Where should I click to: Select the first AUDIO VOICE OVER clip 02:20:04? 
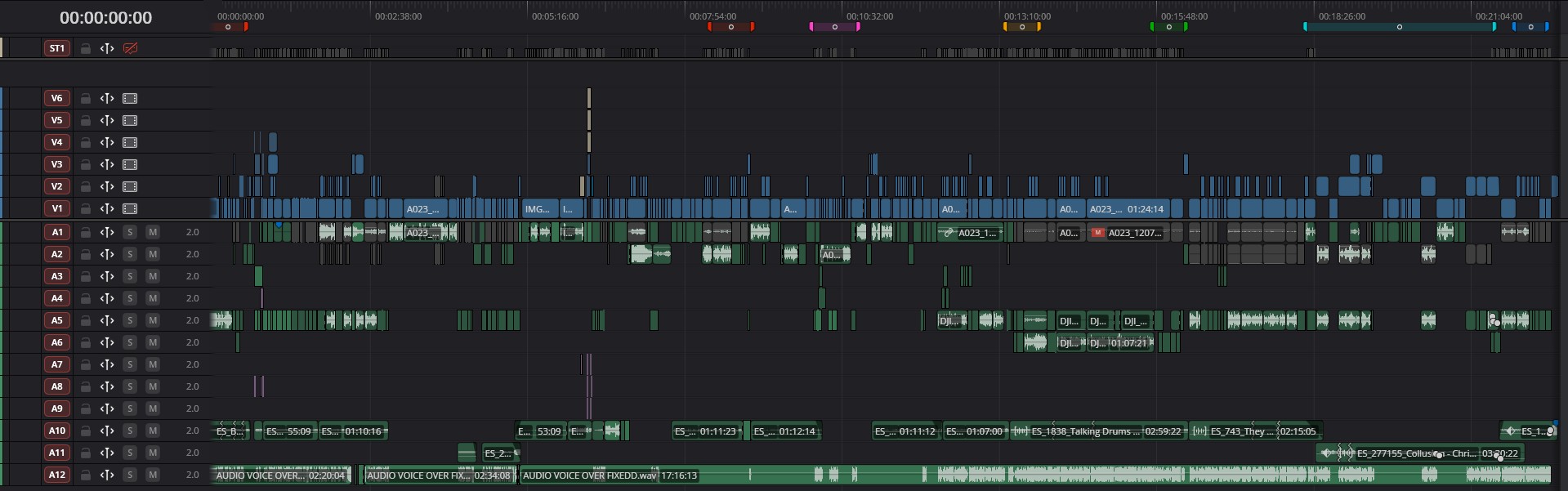[282, 475]
